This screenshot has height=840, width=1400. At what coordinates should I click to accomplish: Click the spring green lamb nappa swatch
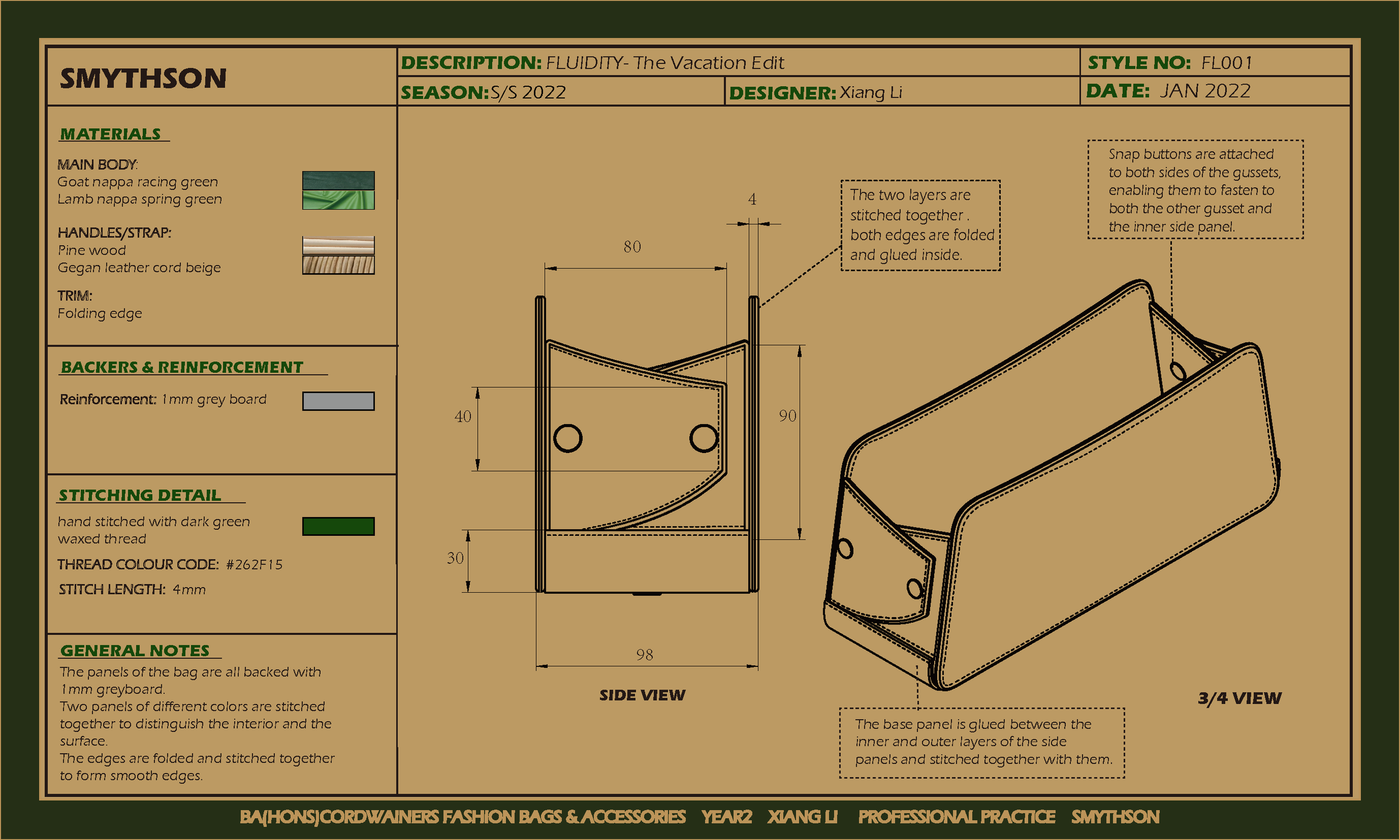[x=338, y=200]
